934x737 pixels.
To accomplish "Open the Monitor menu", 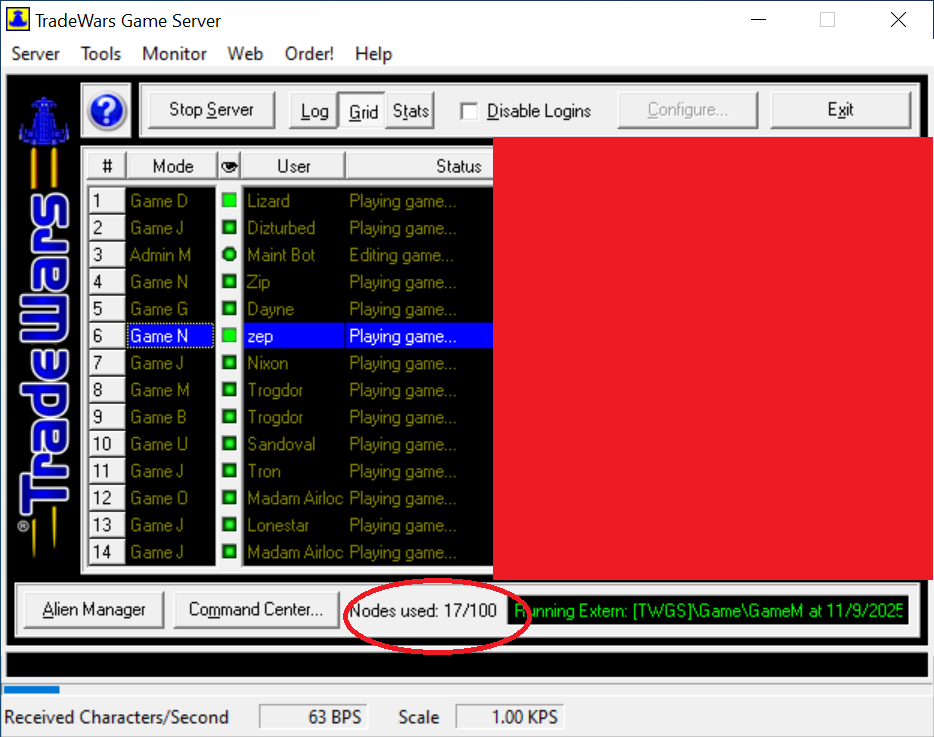I will (x=174, y=54).
